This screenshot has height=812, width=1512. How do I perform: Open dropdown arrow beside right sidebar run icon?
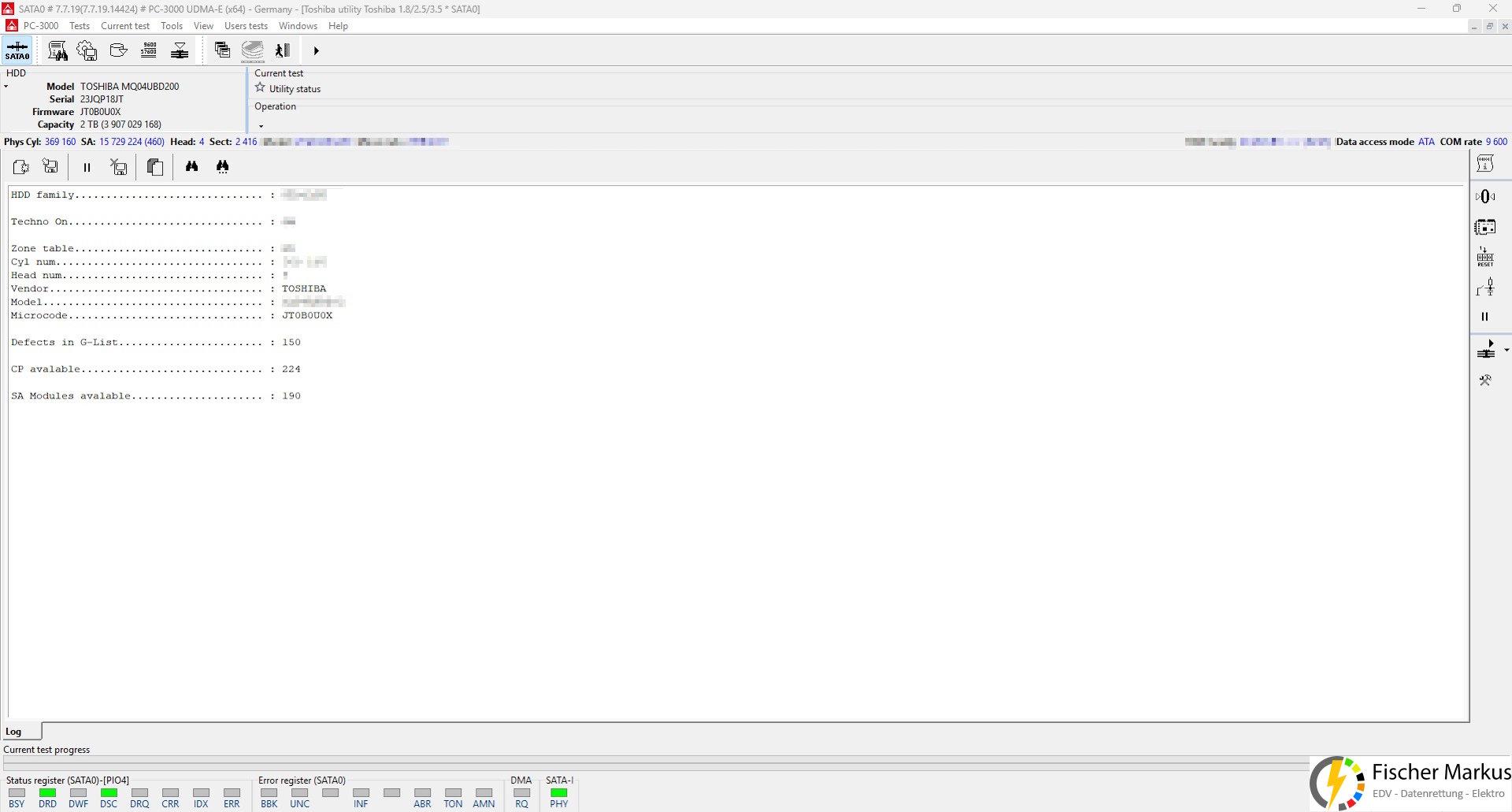(1506, 350)
